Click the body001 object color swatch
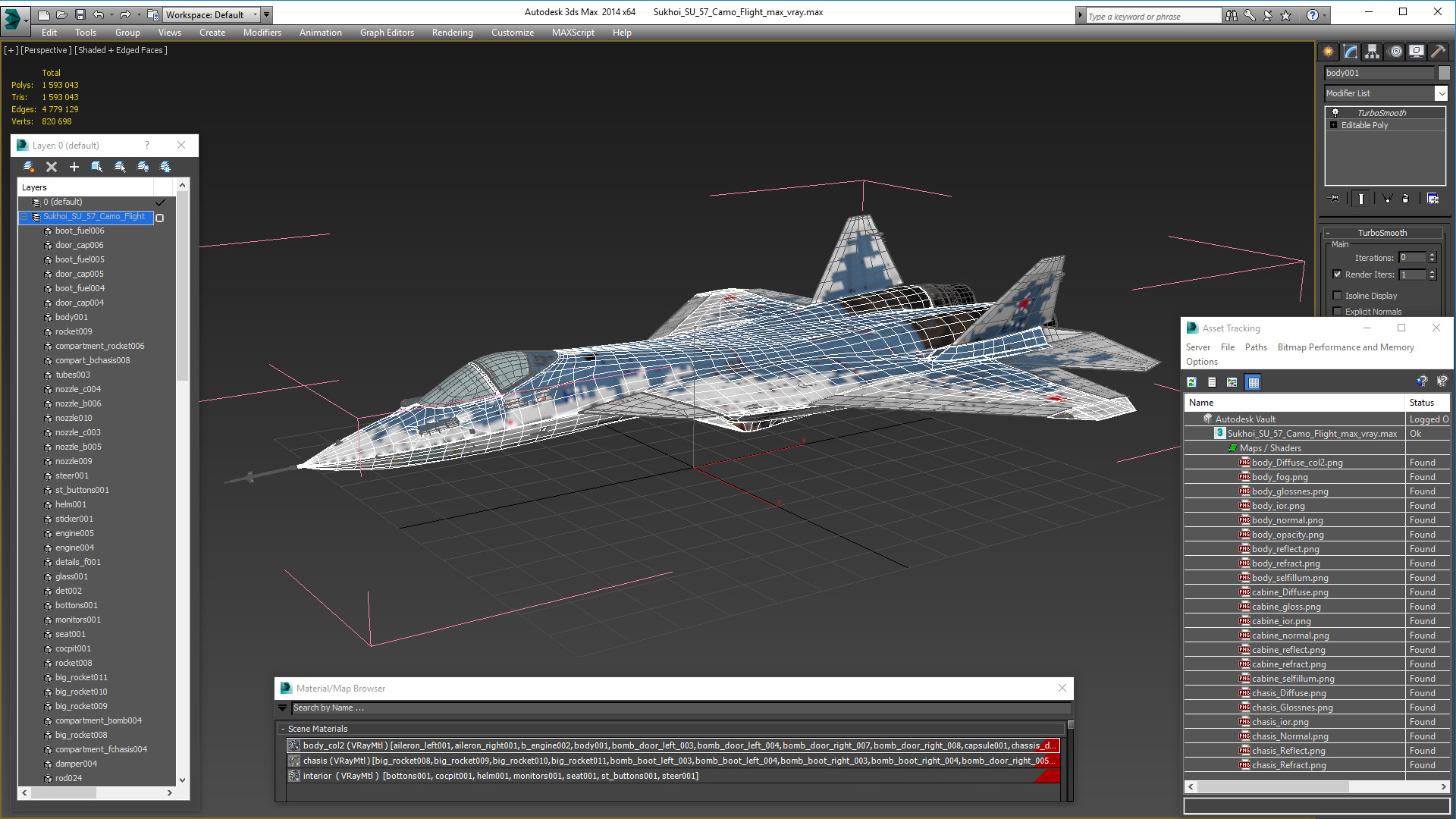This screenshot has width=1456, height=819. [1444, 73]
